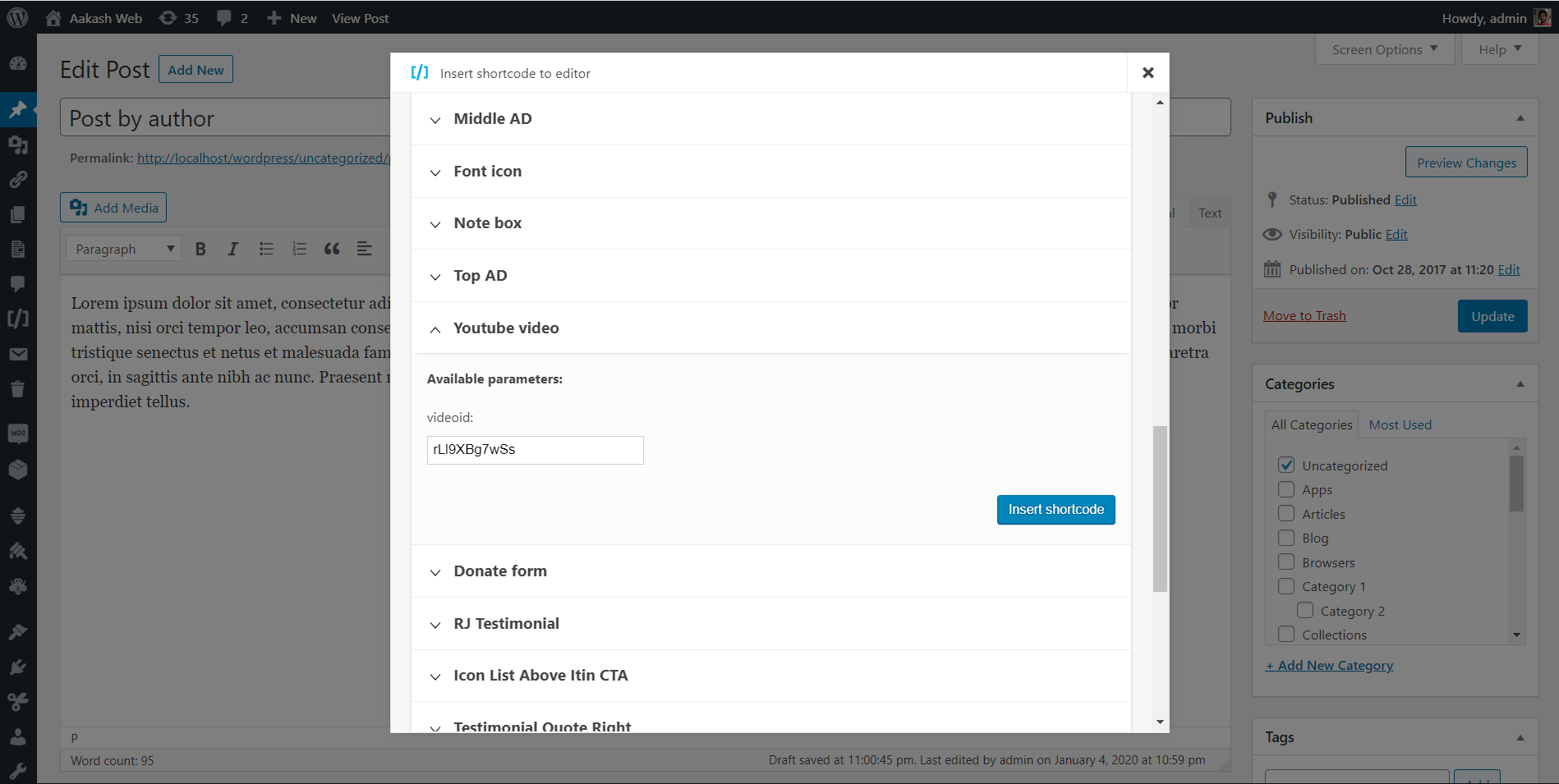
Task: Focus the videoid input field
Action: (536, 450)
